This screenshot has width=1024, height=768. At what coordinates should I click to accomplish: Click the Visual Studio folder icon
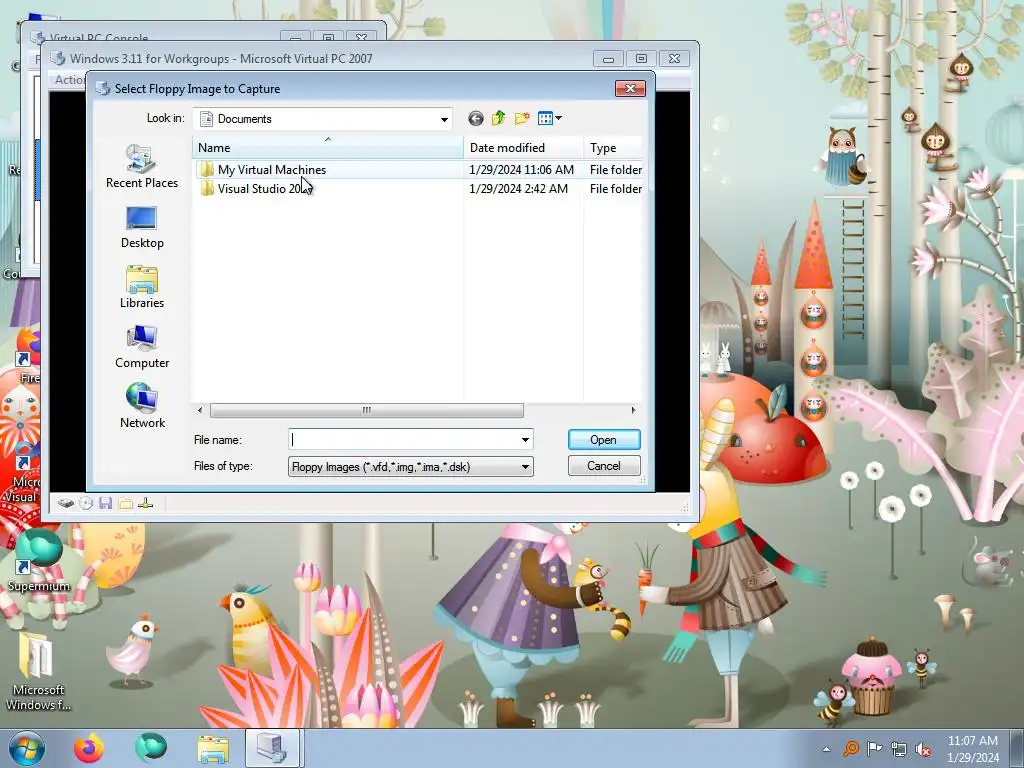click(x=206, y=189)
